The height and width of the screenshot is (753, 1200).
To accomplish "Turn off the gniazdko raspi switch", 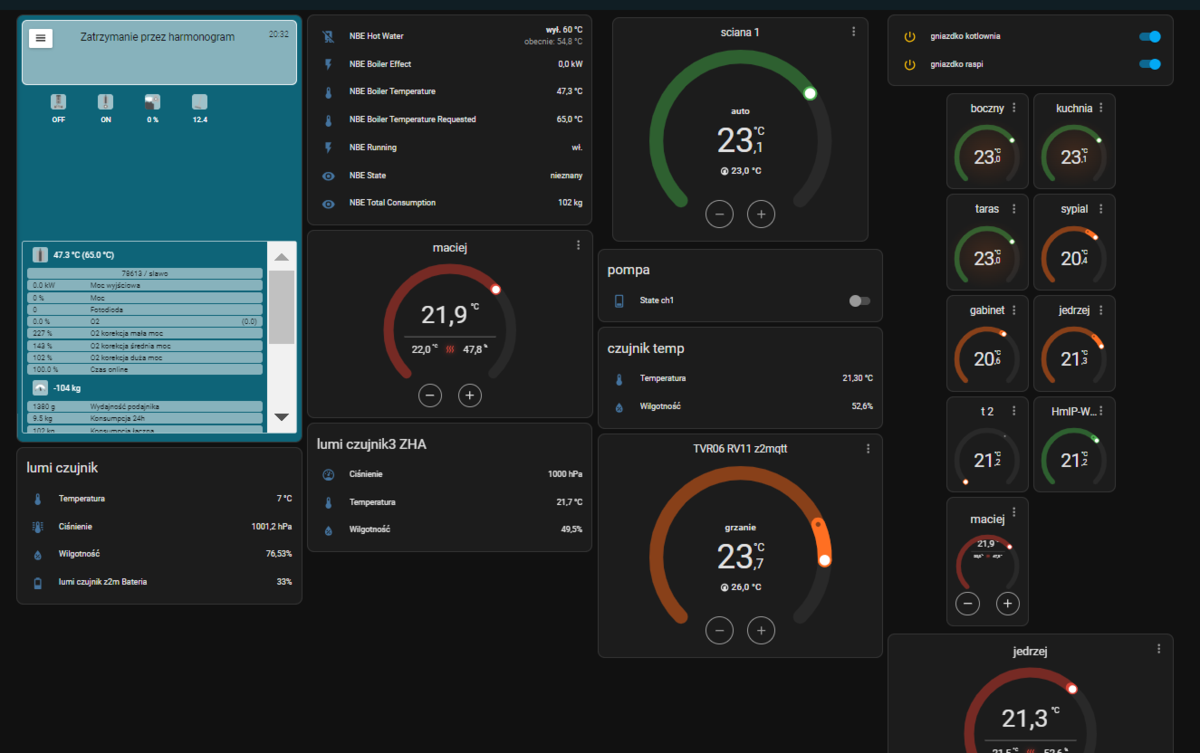I will click(x=1149, y=65).
